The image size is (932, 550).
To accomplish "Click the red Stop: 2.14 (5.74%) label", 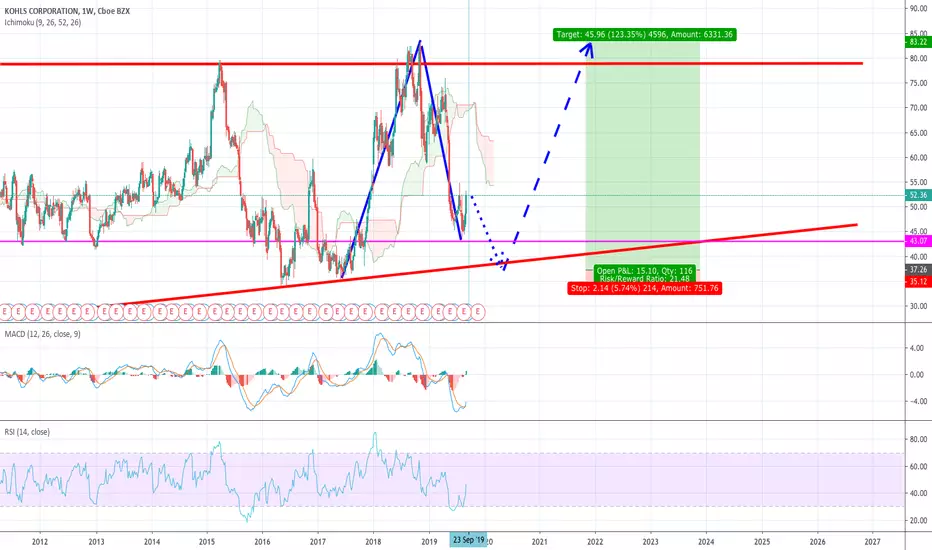I will click(x=644, y=288).
